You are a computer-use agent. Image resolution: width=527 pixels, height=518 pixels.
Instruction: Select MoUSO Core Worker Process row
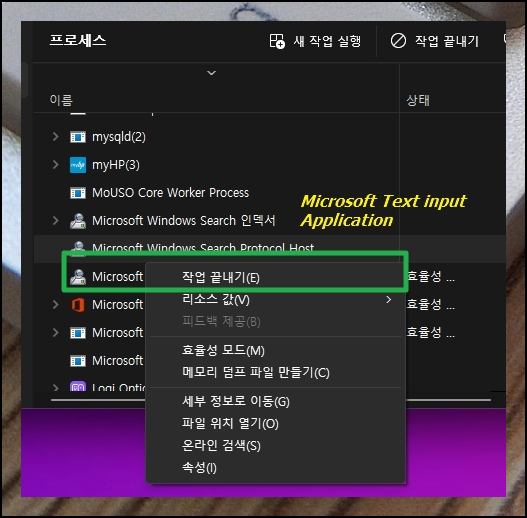tap(170, 193)
